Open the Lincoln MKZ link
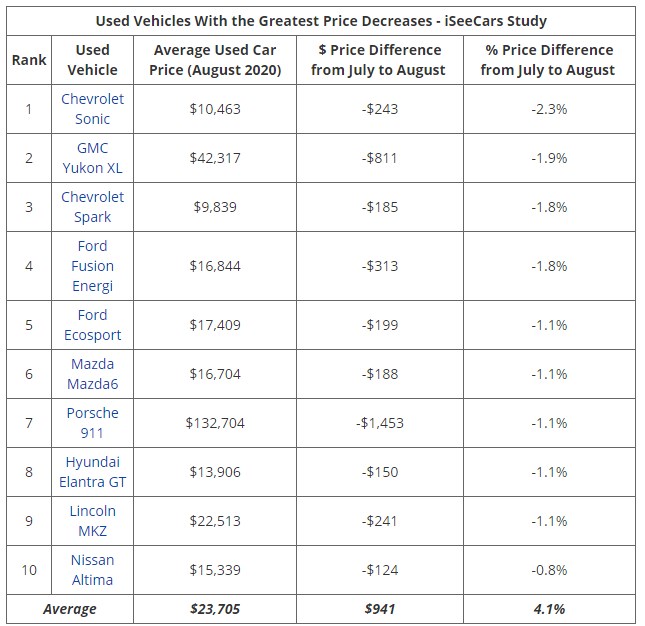645x626 pixels. (92, 521)
